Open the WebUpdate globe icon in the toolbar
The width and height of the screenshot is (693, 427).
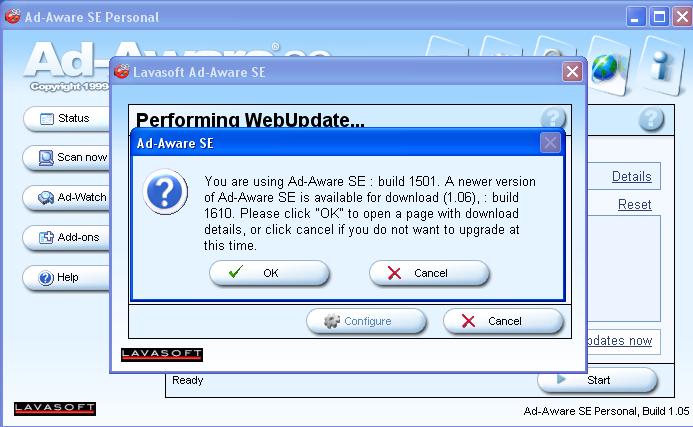(607, 67)
